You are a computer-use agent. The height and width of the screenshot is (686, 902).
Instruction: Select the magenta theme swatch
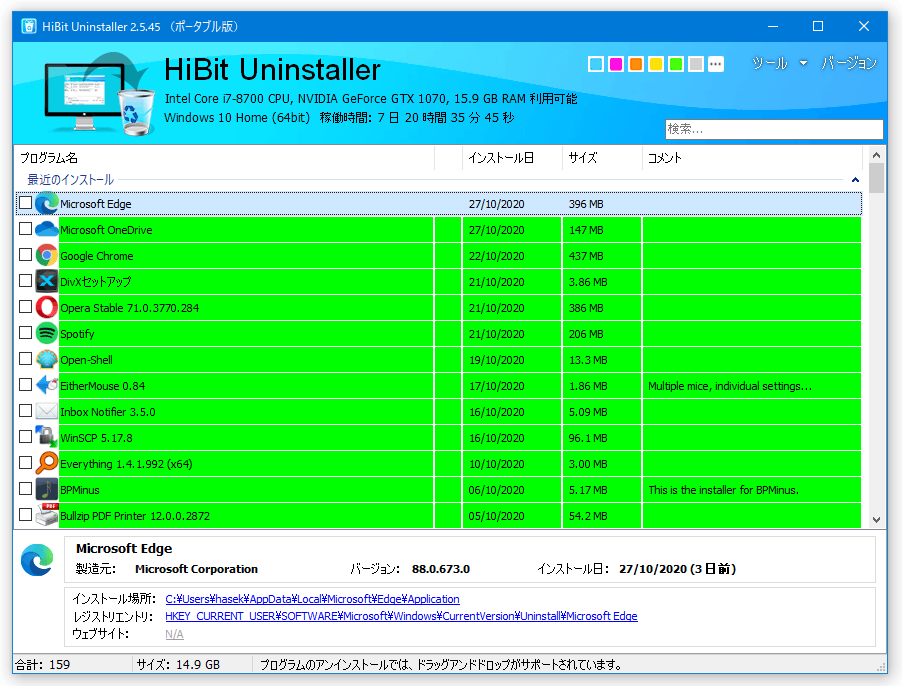pos(616,64)
